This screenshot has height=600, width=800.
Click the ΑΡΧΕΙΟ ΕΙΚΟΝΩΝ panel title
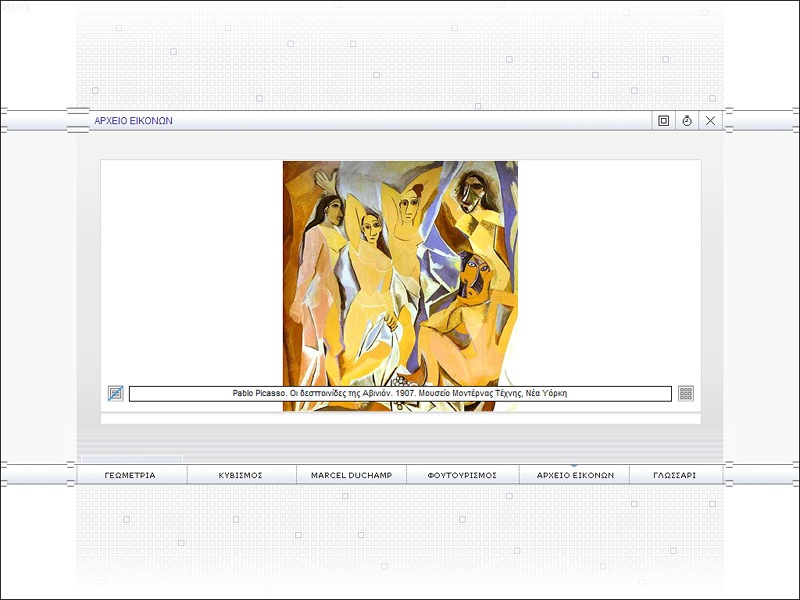(133, 121)
